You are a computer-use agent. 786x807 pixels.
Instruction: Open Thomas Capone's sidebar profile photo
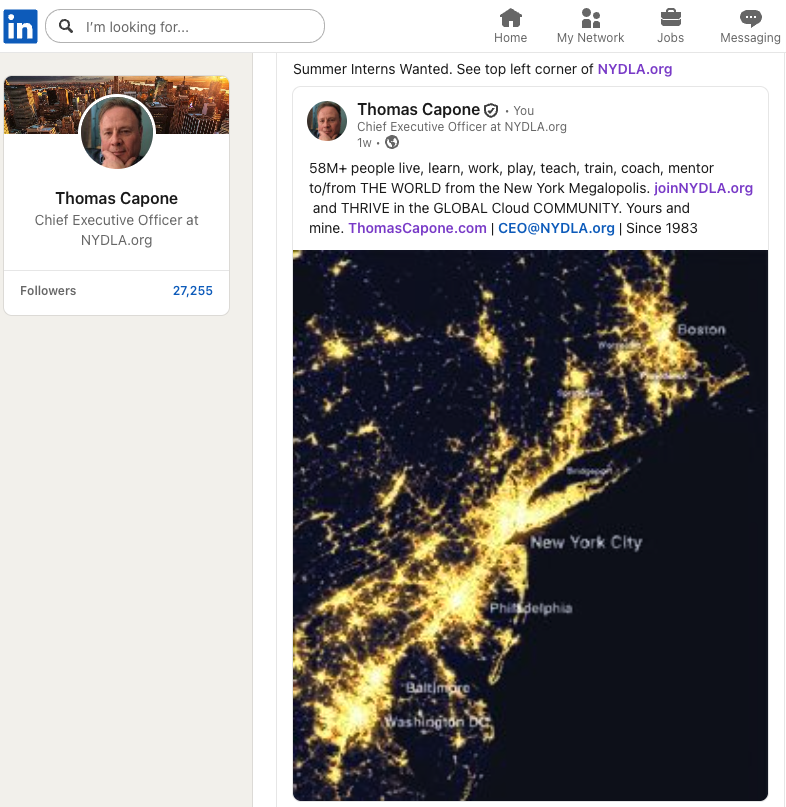click(x=117, y=132)
